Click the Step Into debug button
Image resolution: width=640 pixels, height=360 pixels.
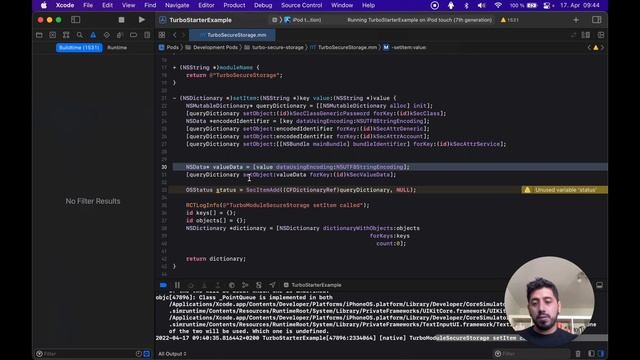click(204, 285)
